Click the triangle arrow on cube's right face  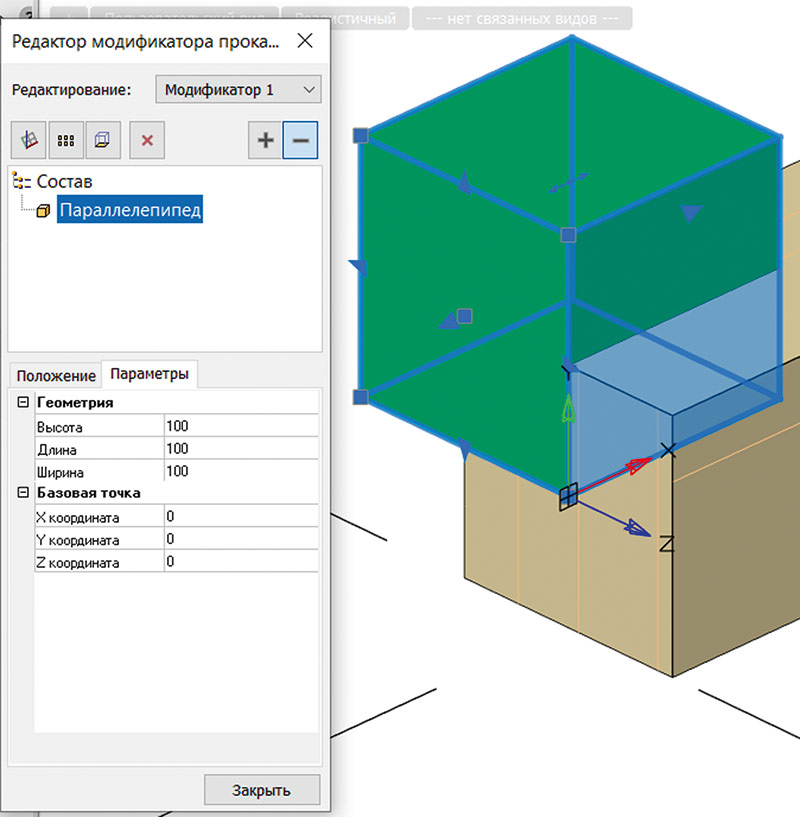pos(691,213)
